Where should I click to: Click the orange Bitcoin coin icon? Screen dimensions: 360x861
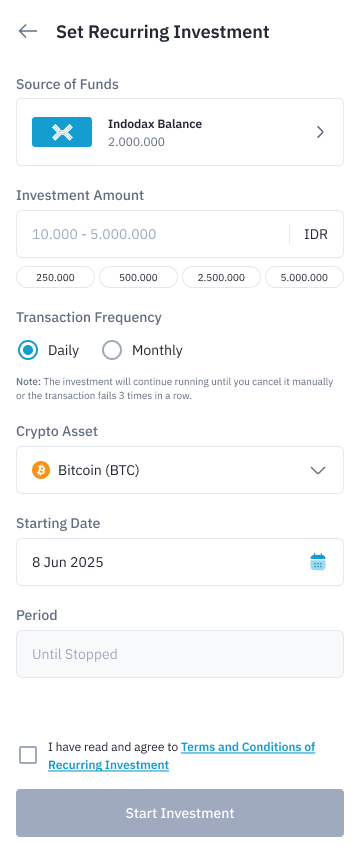pyautogui.click(x=41, y=470)
